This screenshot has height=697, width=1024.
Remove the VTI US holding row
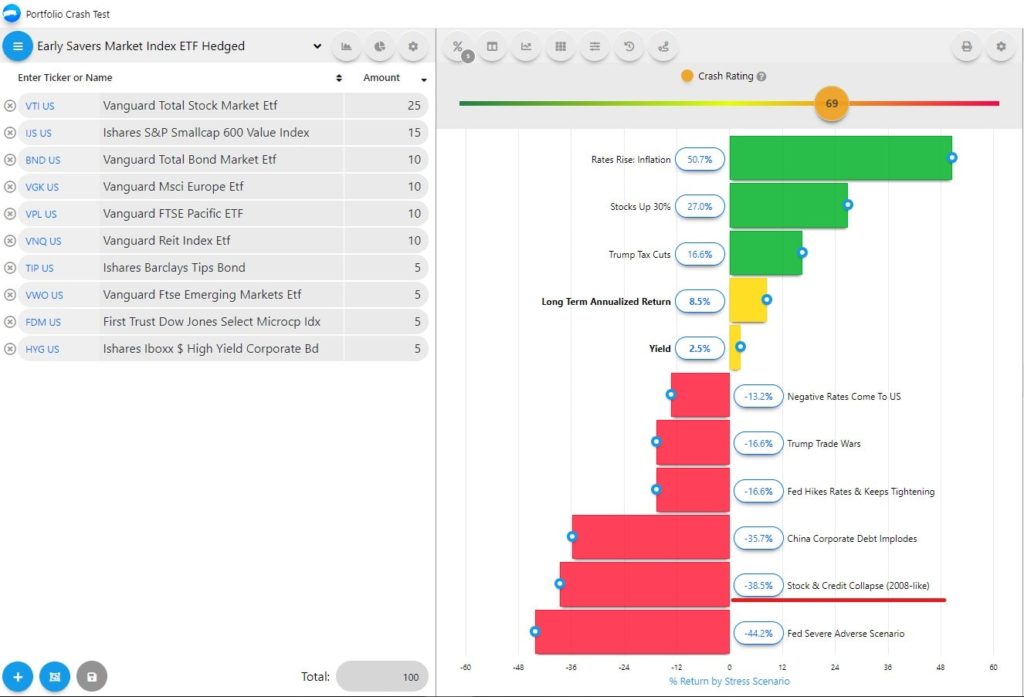[10, 106]
